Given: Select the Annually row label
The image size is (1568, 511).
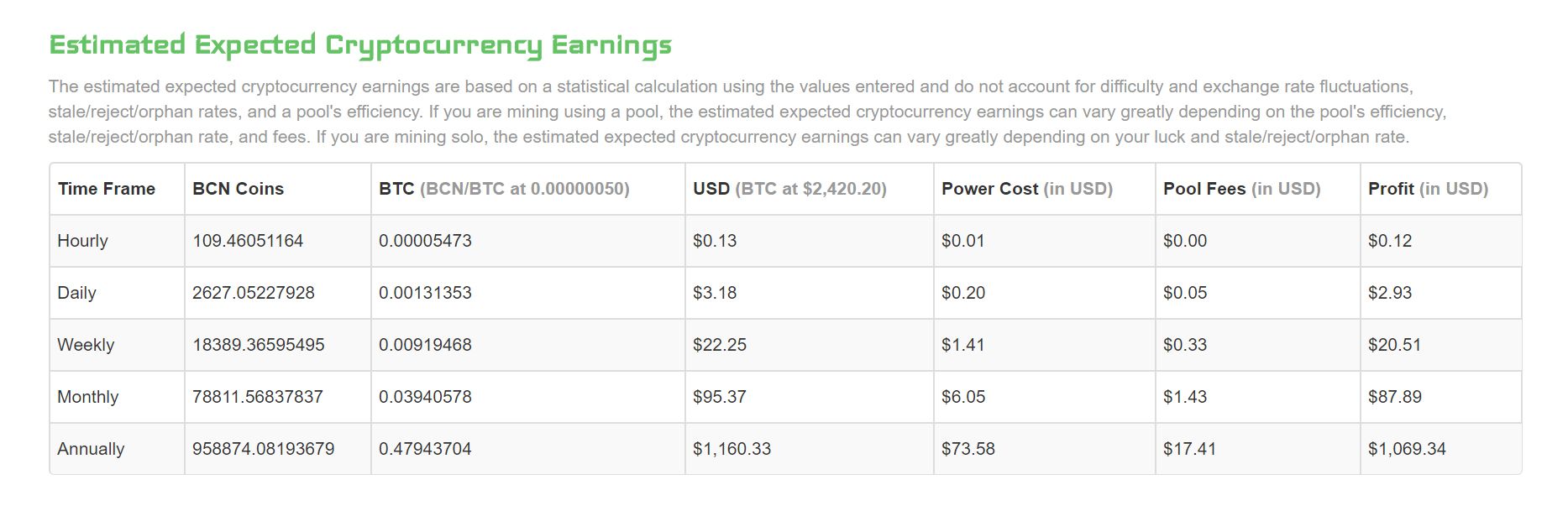Looking at the screenshot, I should coord(91,449).
